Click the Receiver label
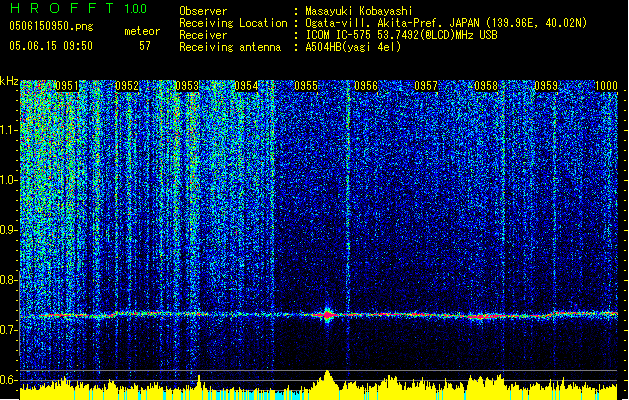This screenshot has height=400, width=629. 203,35
